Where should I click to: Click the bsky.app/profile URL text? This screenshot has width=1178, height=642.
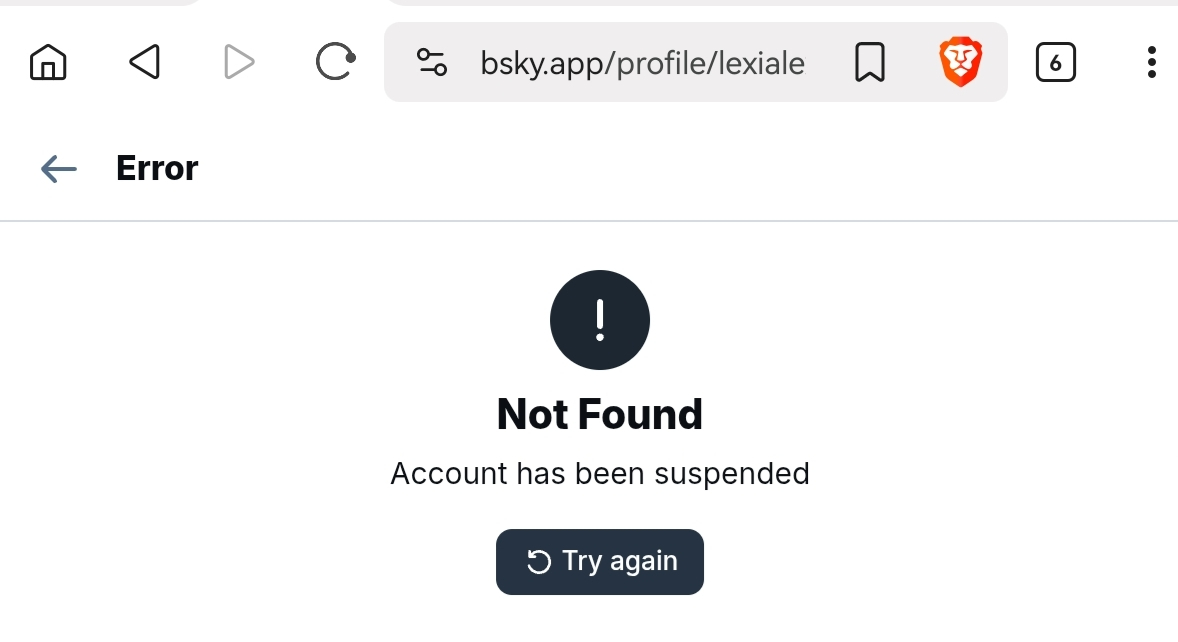(642, 64)
